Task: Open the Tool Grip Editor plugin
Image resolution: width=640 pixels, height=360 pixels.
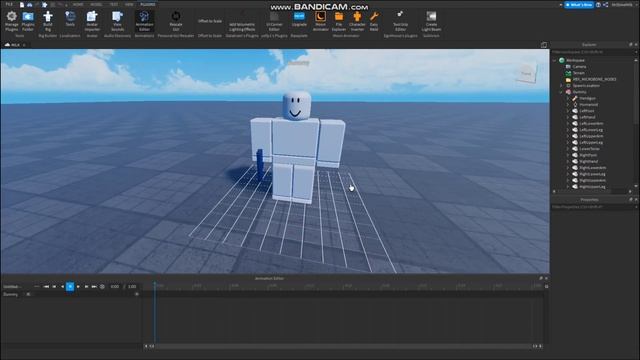Action: [400, 21]
